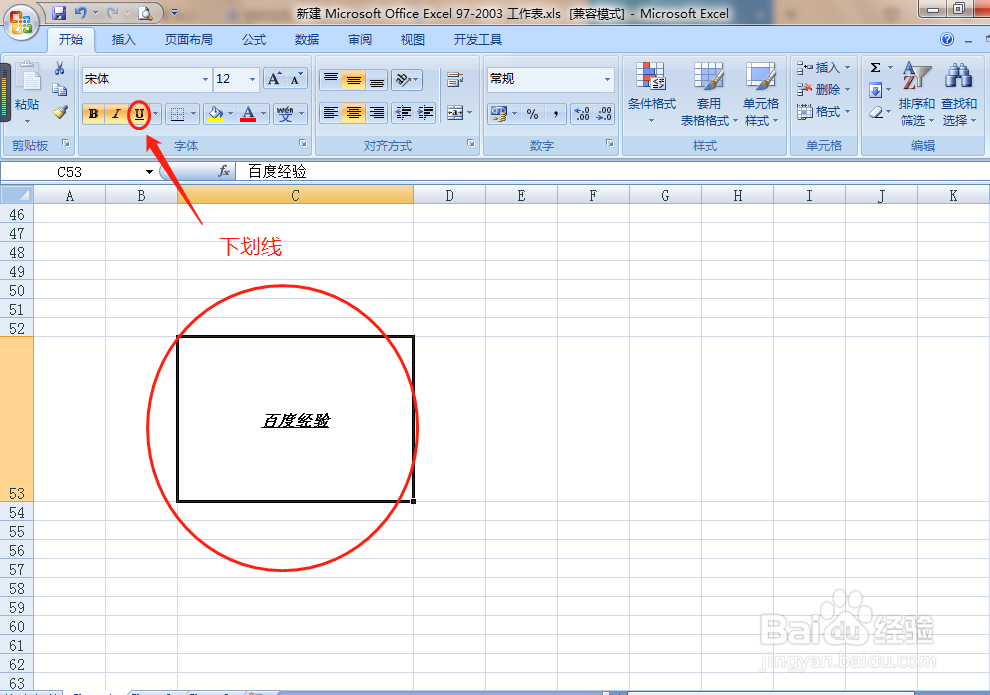The width and height of the screenshot is (990, 695).
Task: Click the Fill down arrow icon
Action: pos(876,90)
